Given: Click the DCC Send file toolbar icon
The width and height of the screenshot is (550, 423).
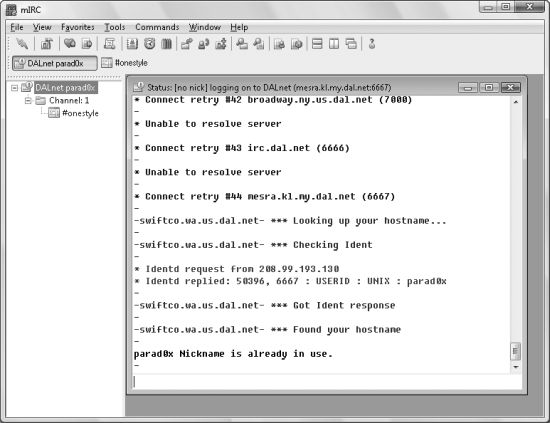Looking at the screenshot, I should point(187,44).
